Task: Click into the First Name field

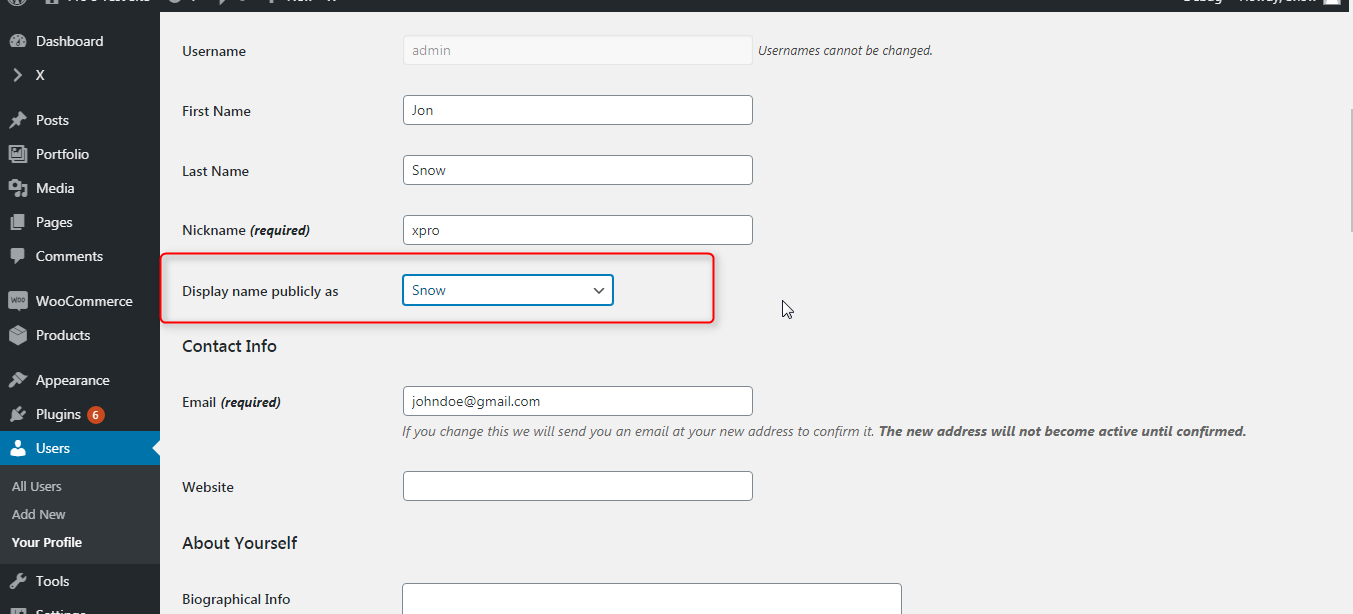Action: [x=578, y=110]
